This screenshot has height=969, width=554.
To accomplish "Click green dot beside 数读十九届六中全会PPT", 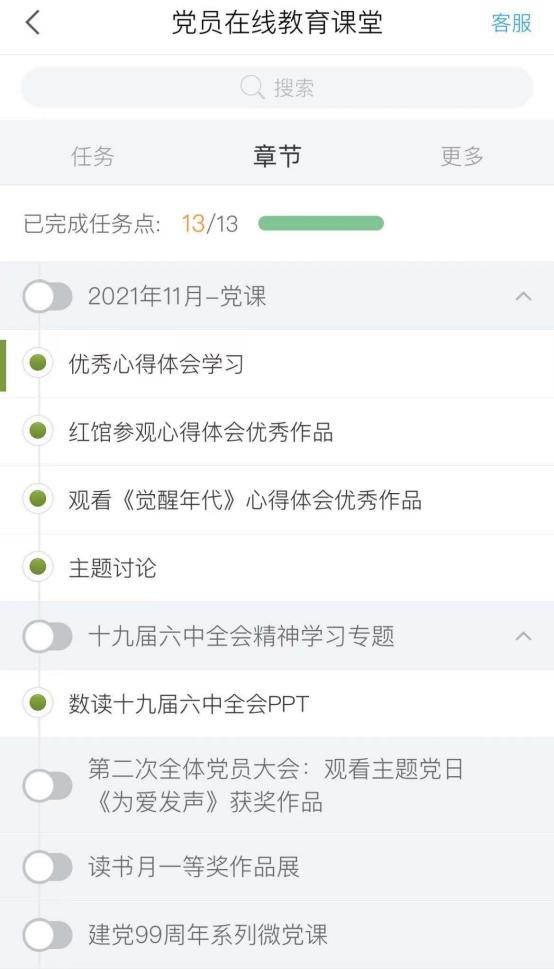I will 38,703.
